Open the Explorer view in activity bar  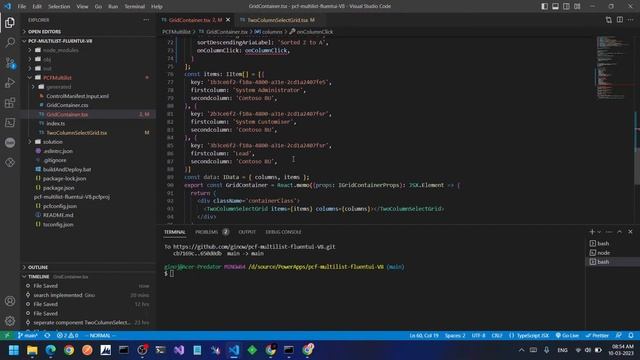click(10, 22)
